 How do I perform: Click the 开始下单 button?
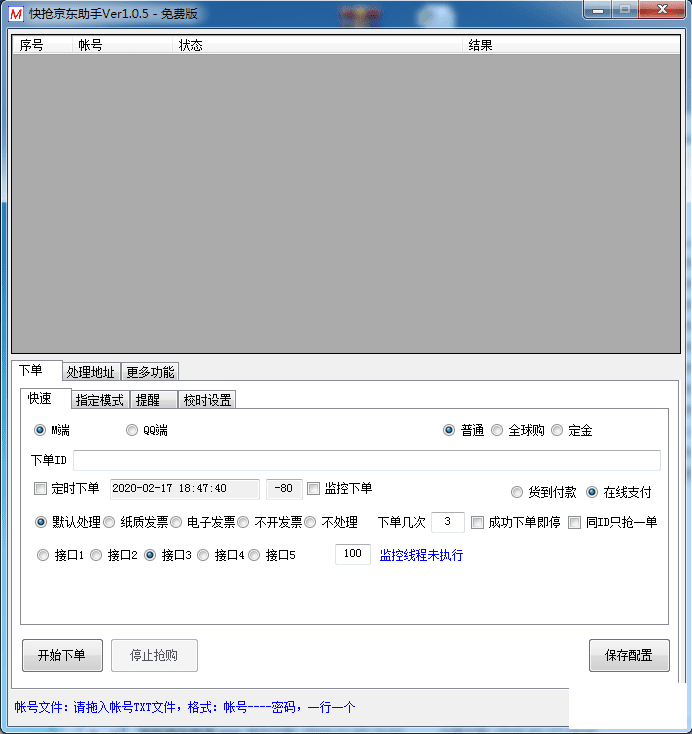click(x=62, y=655)
